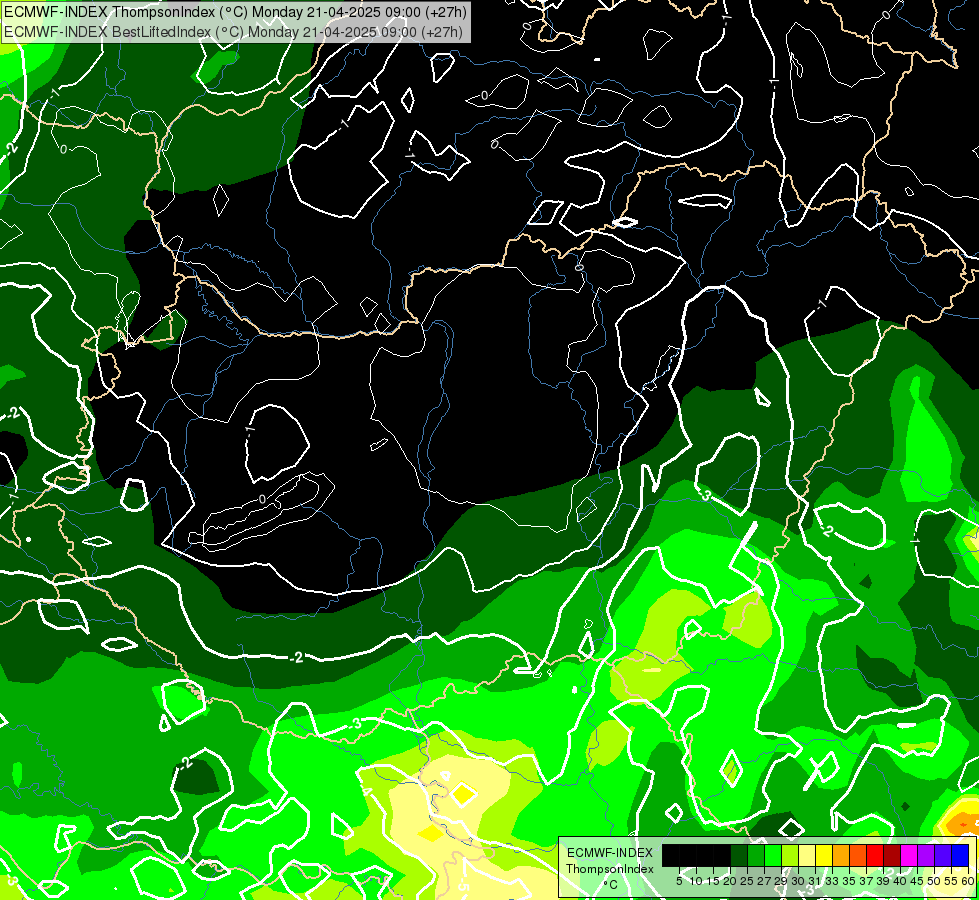Image resolution: width=979 pixels, height=900 pixels.
Task: Select the orange 33–35 legend swatch
Action: 841,856
